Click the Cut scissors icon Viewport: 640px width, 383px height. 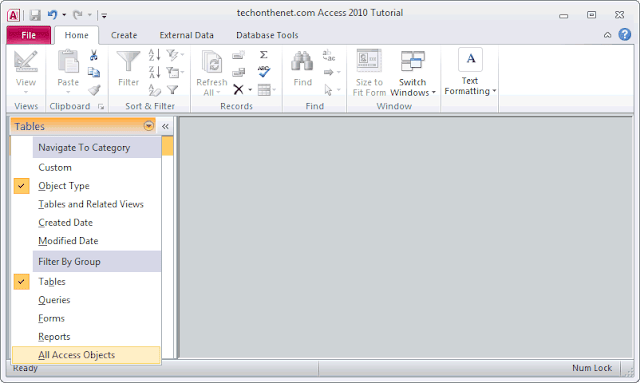pos(94,55)
